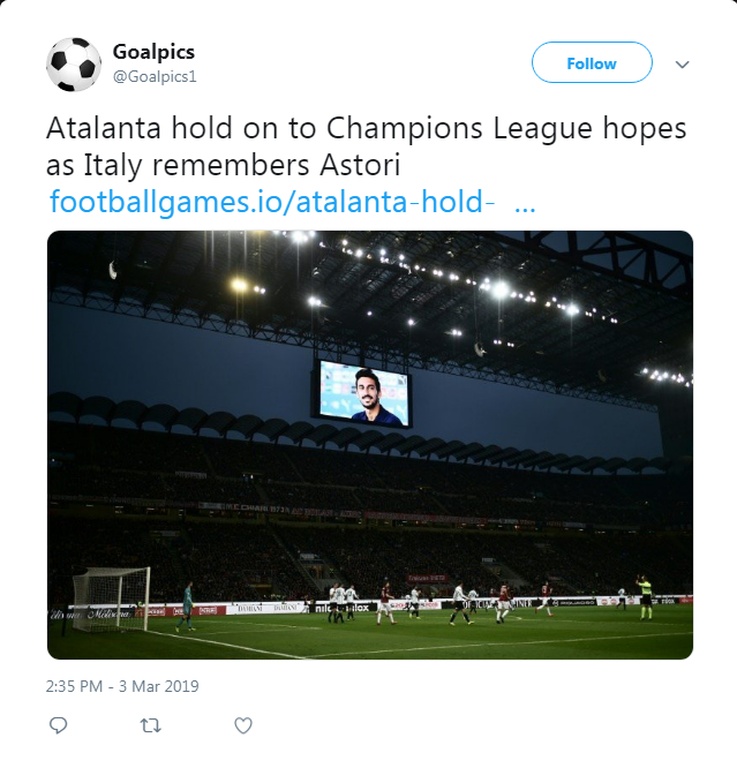Retweet the Atalanta post
The image size is (737, 768).
point(151,725)
